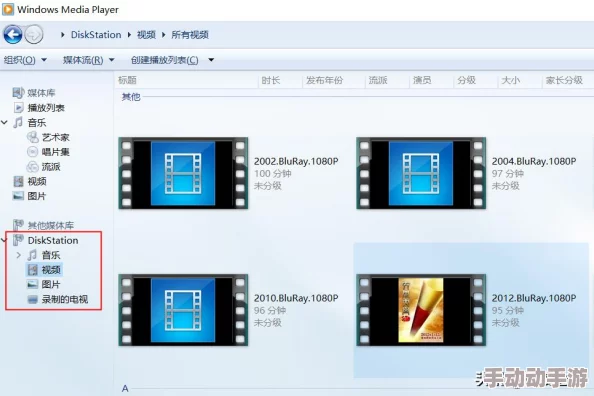Click the 100 分钟 duration text
The width and height of the screenshot is (594, 396).
click(x=273, y=174)
